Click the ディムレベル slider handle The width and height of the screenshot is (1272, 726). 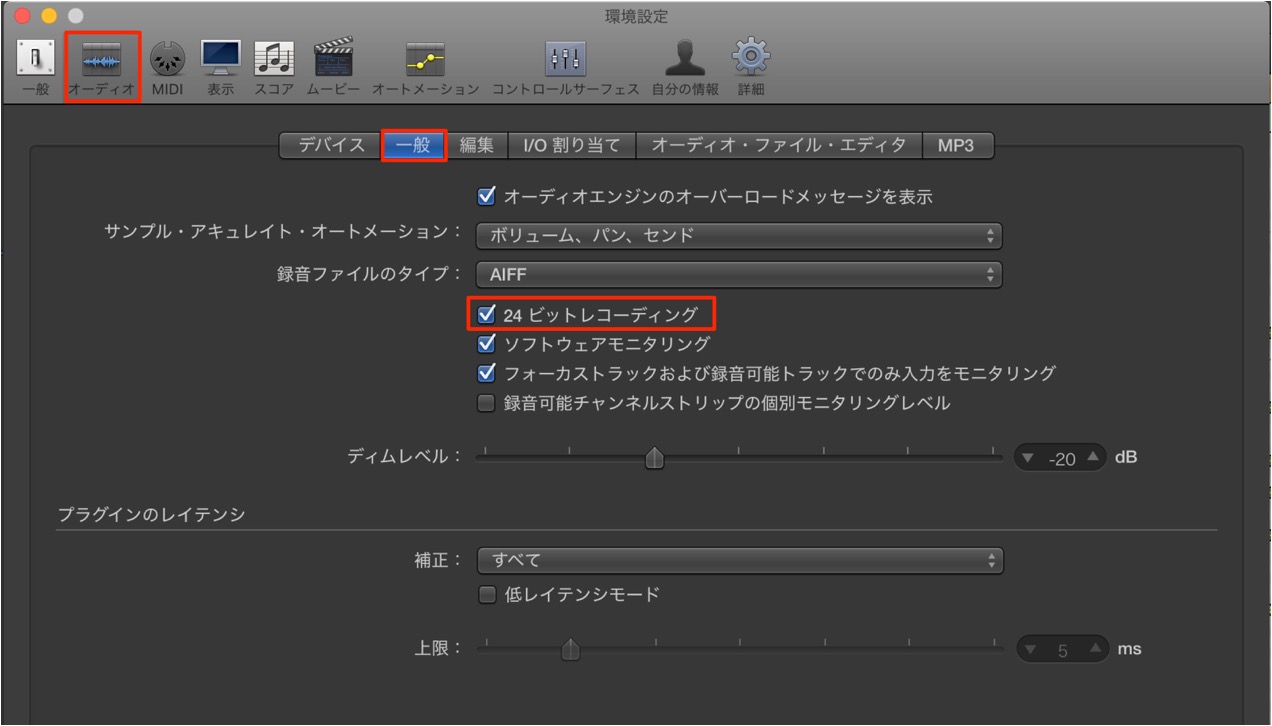click(x=654, y=458)
